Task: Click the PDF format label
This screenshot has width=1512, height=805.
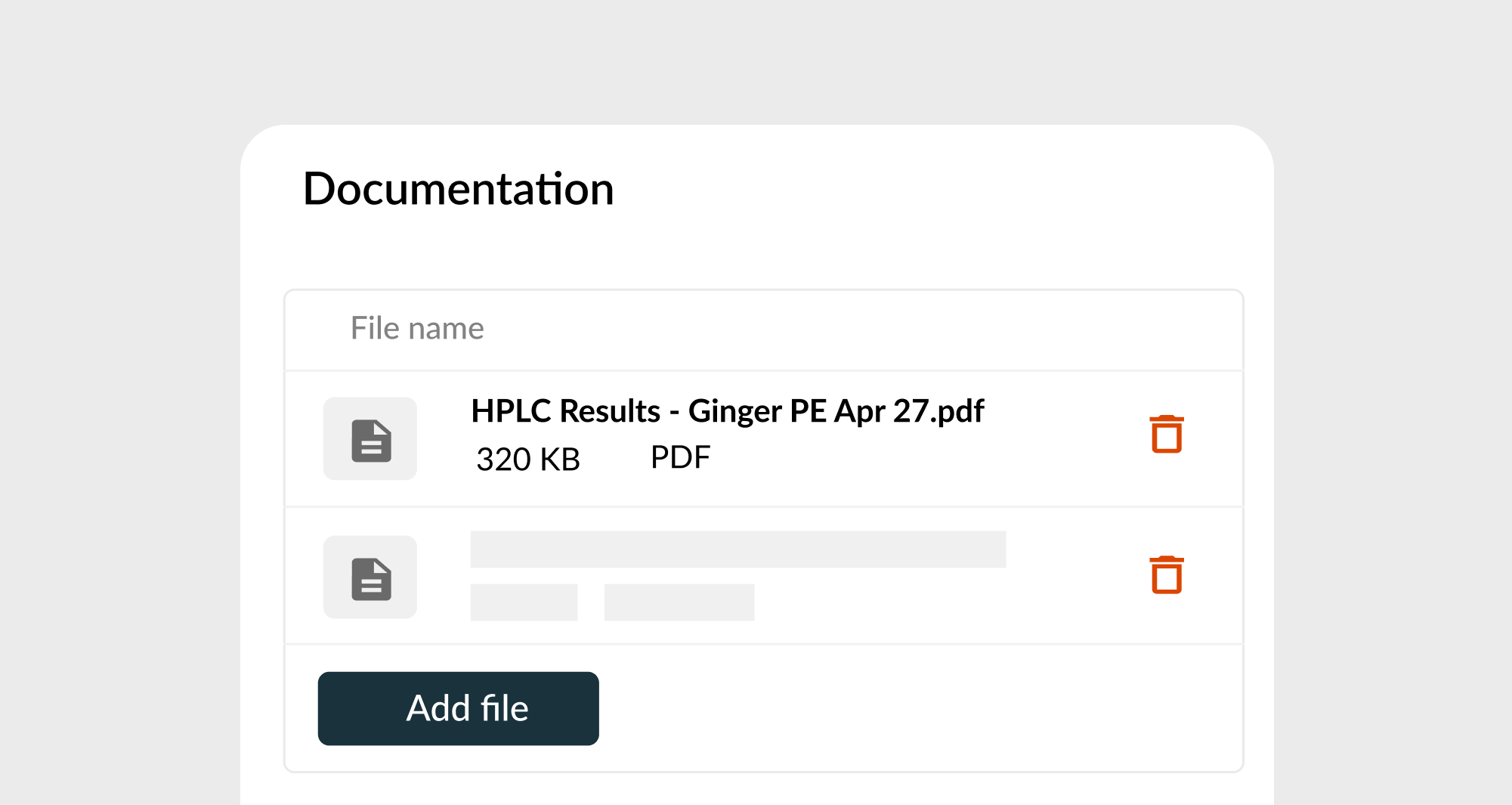Action: point(679,457)
